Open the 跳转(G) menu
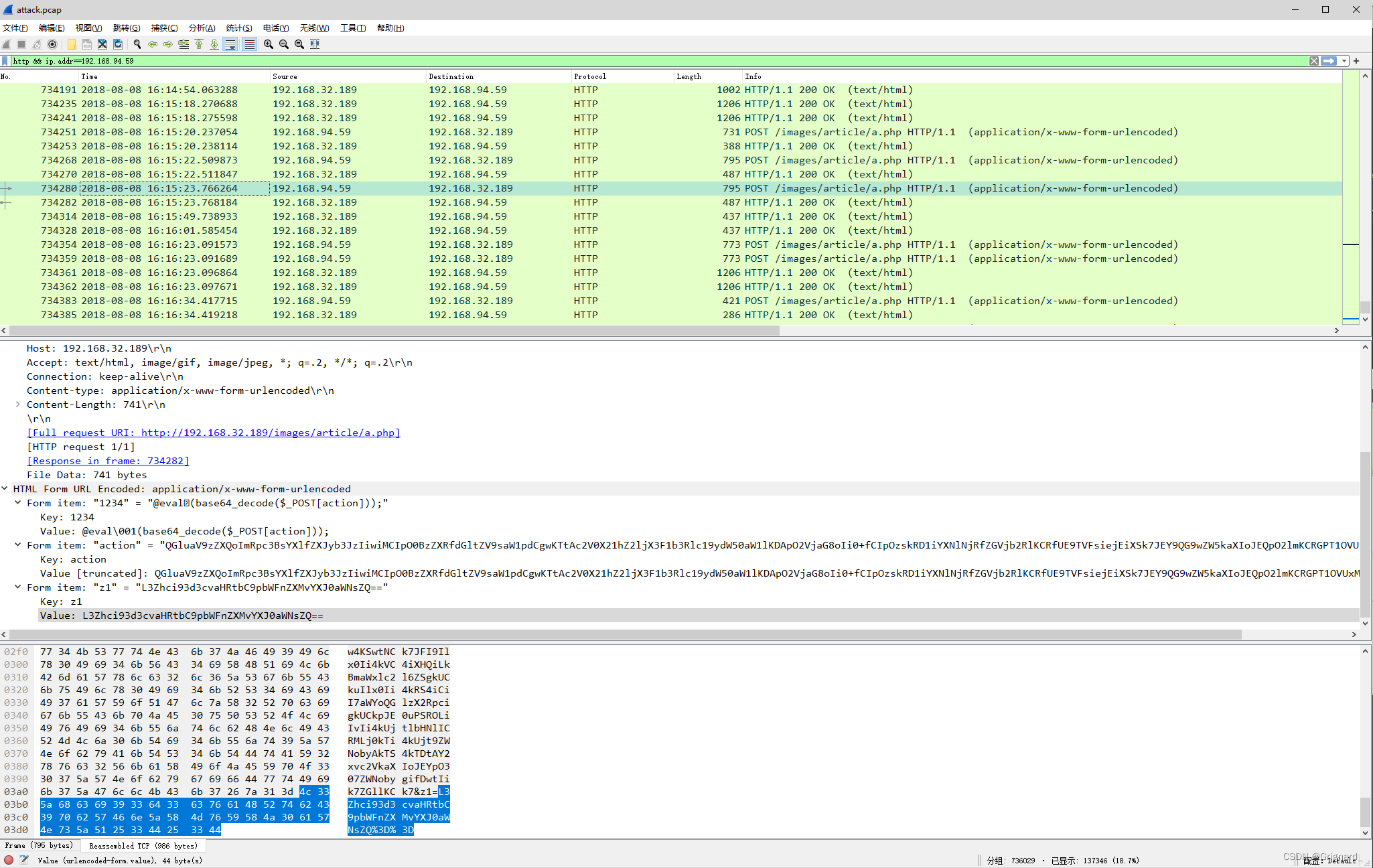Screen dimensions: 1373x868 [127, 28]
